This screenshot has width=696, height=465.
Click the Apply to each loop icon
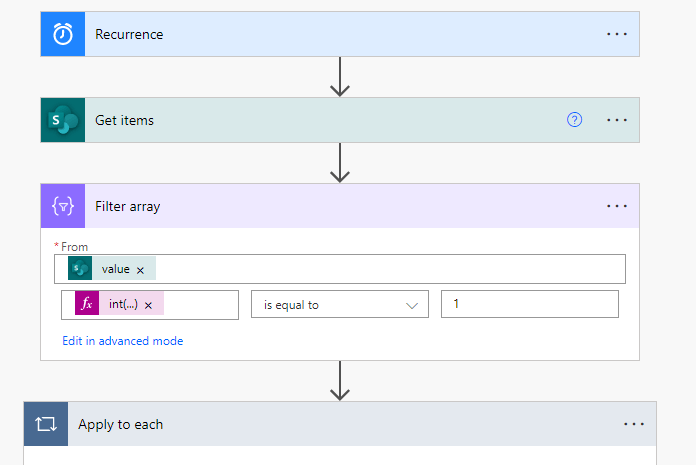pos(46,424)
